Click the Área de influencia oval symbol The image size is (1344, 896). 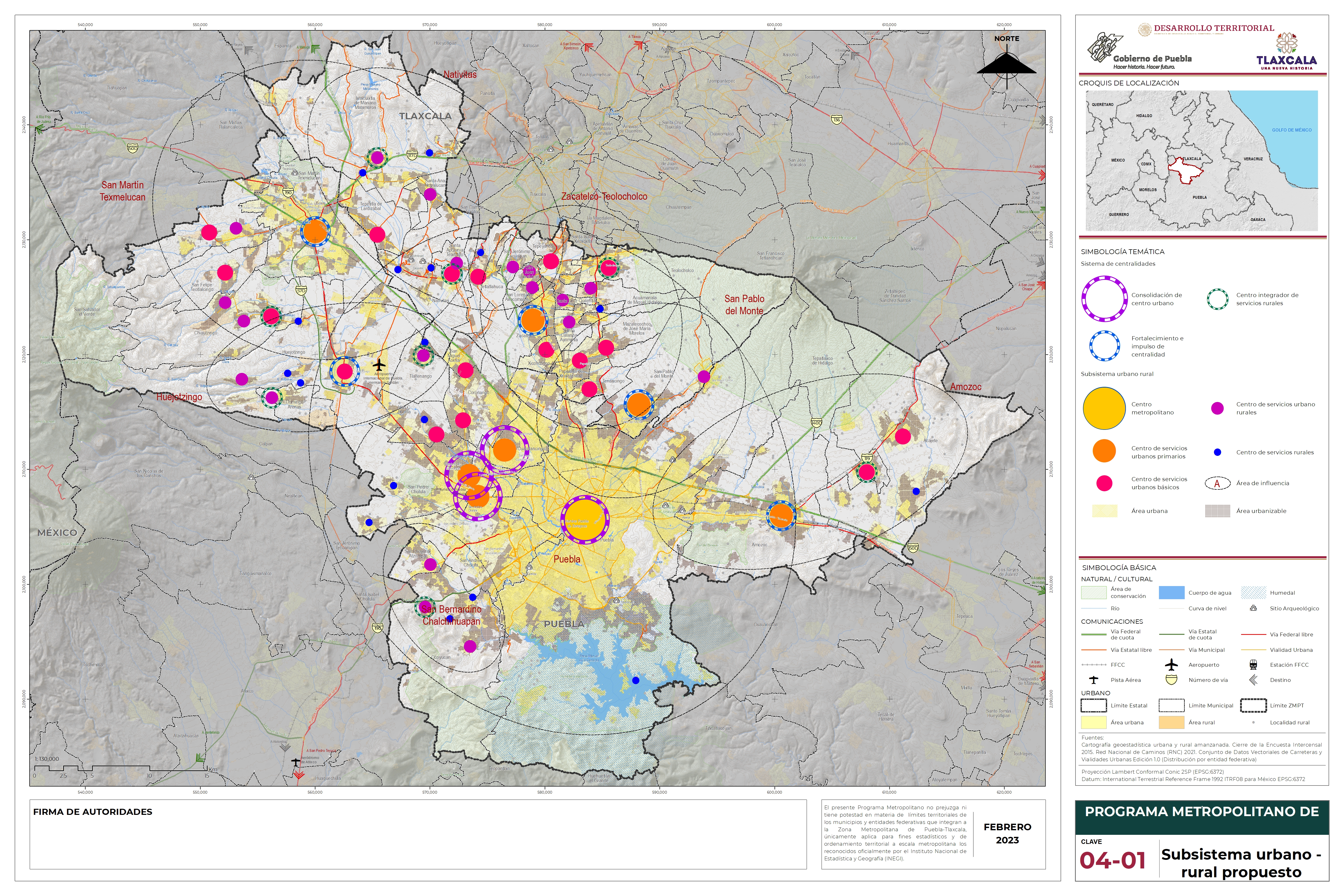[1217, 483]
